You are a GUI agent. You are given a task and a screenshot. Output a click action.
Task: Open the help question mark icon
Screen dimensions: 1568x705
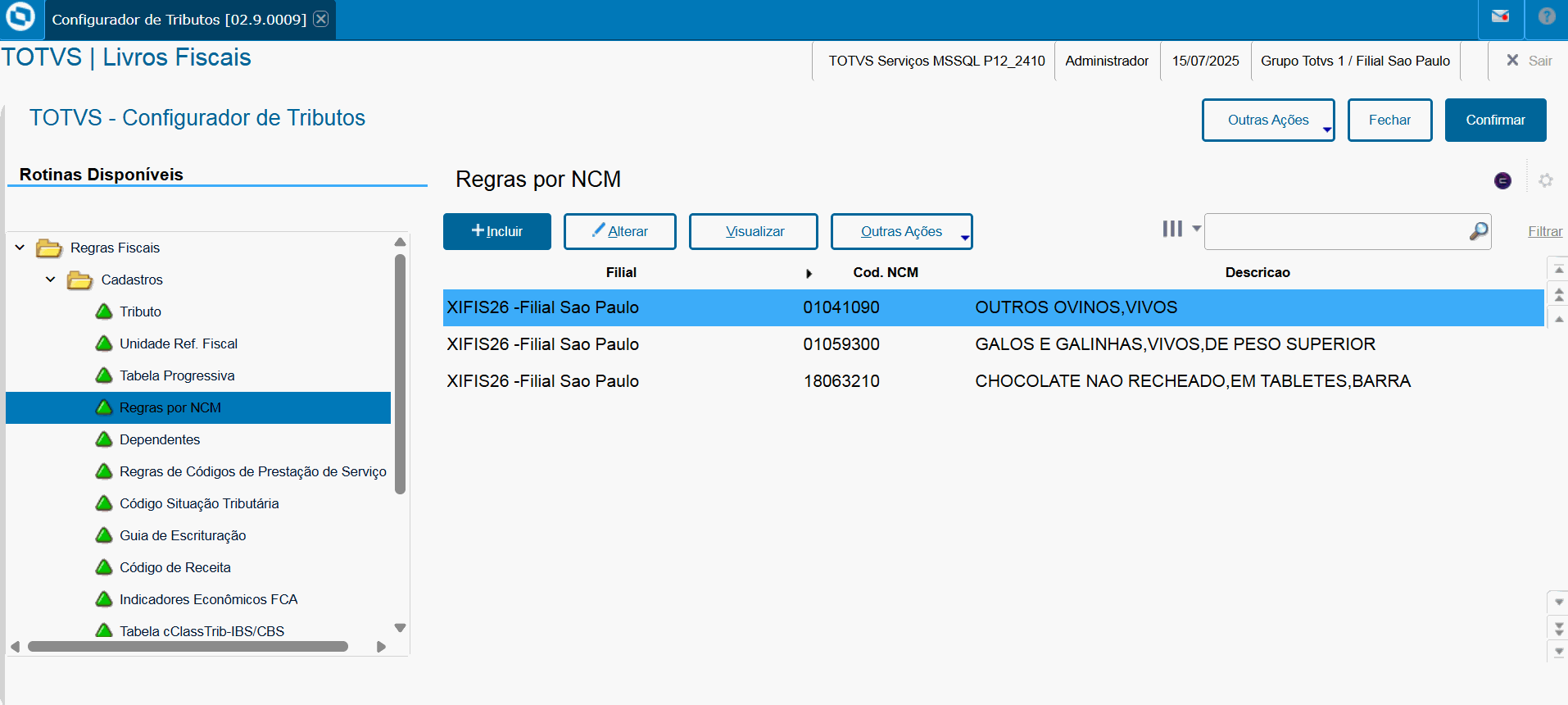(1547, 16)
